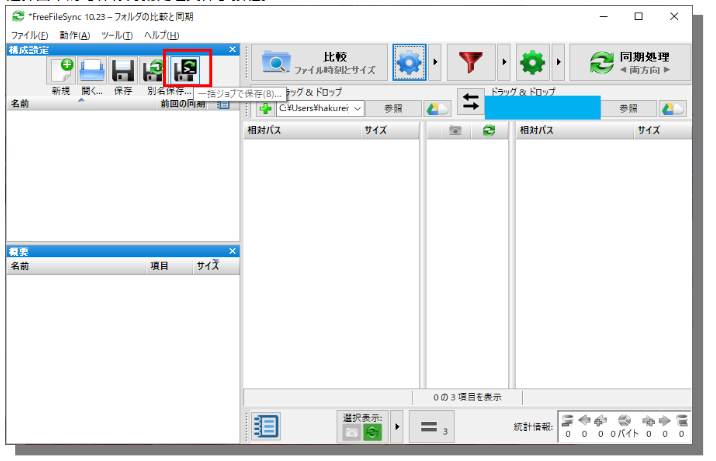Click the 同期処理 (Synchronize) button
This screenshot has width=716, height=461.
coord(629,63)
